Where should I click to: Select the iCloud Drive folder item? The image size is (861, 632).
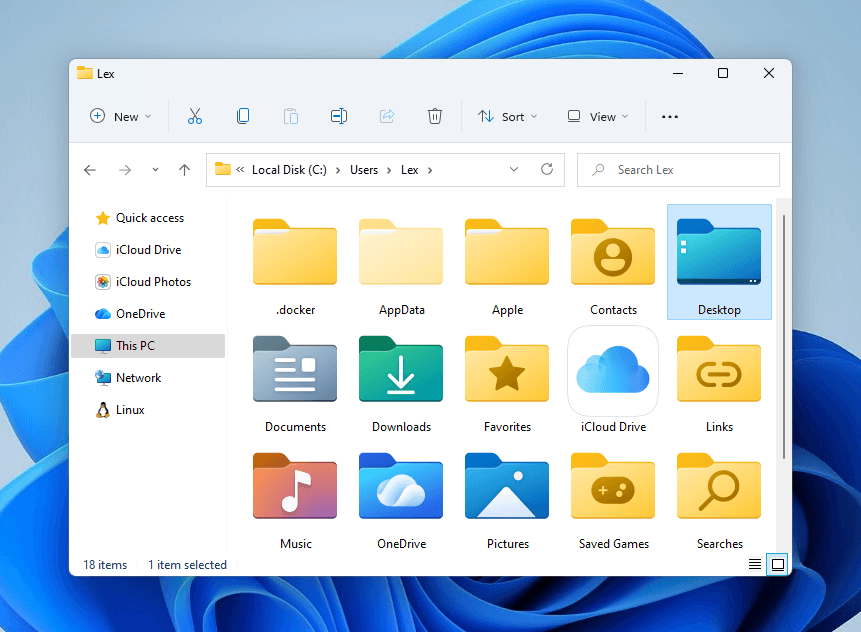pyautogui.click(x=613, y=380)
